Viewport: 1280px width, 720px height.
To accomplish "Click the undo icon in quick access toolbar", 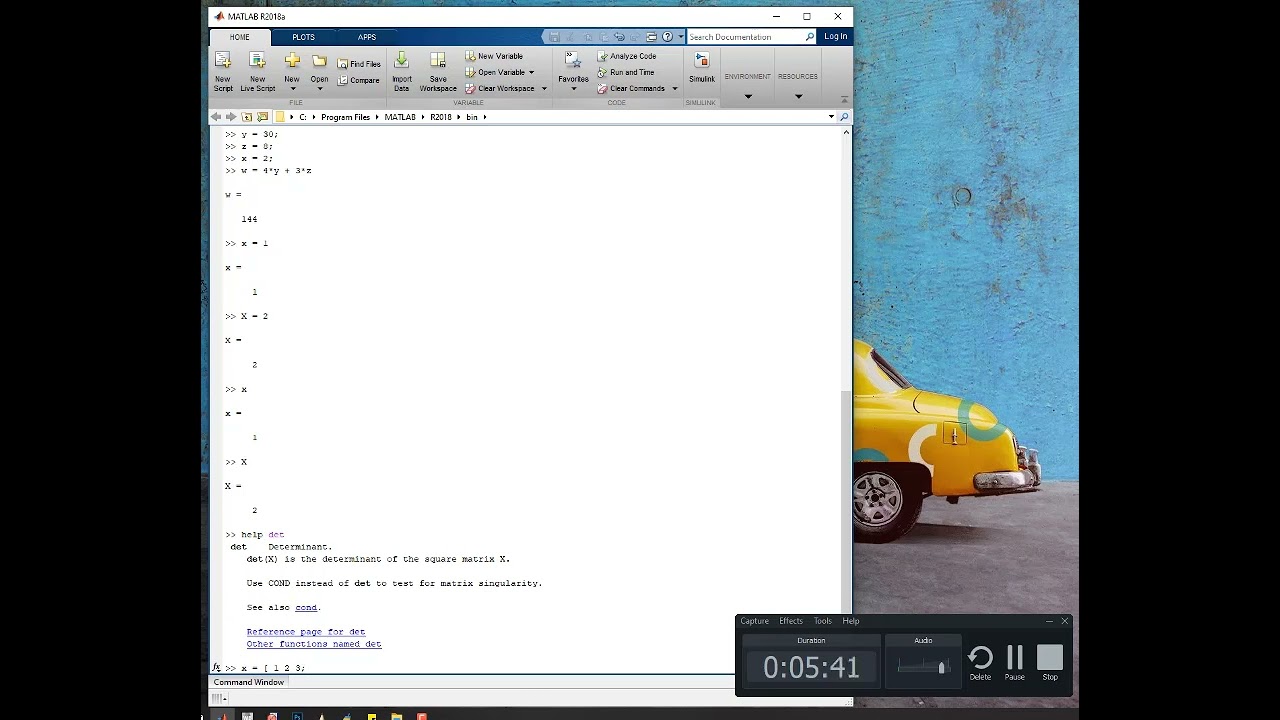I will (x=619, y=37).
